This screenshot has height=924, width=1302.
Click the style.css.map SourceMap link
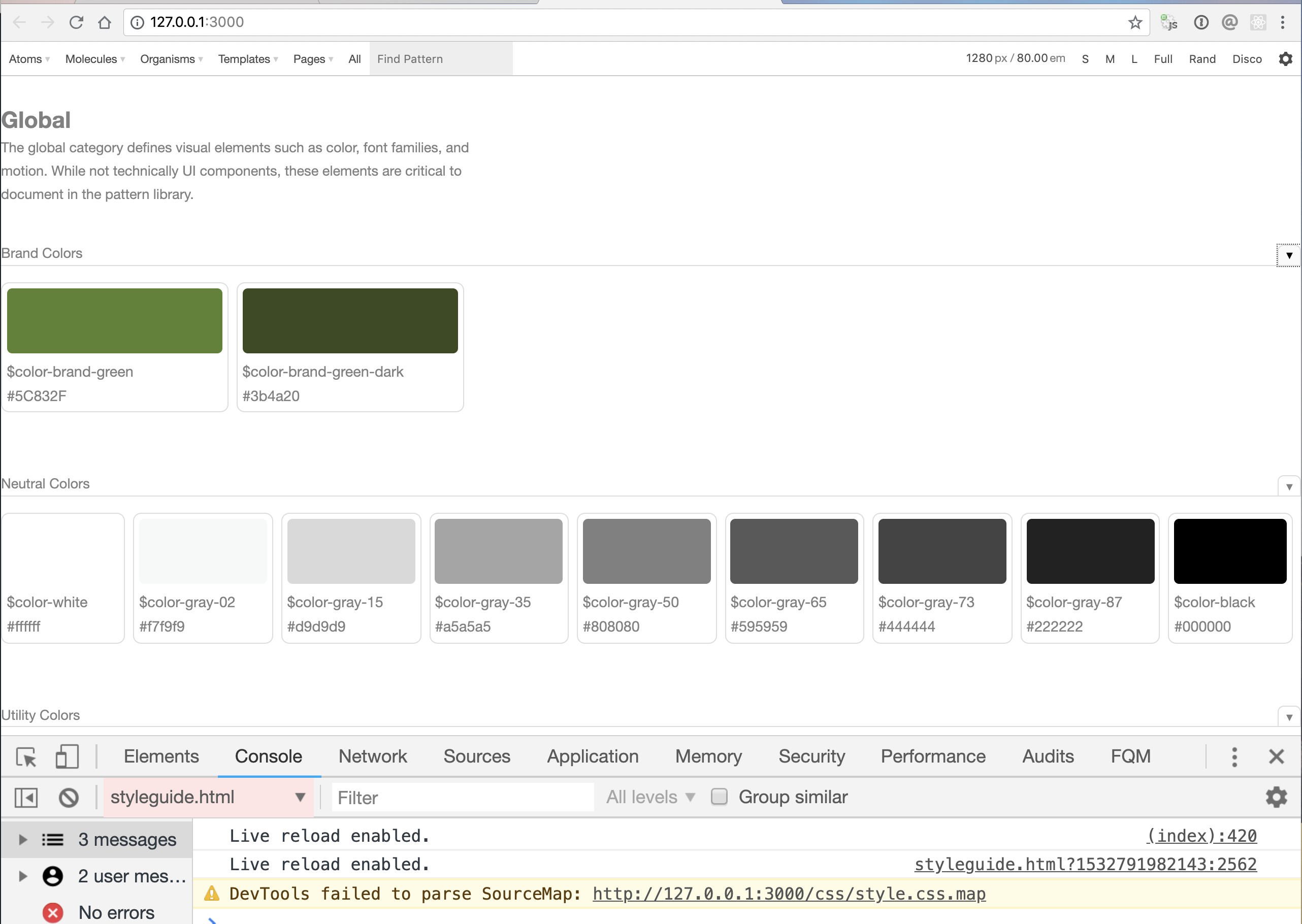(x=789, y=894)
